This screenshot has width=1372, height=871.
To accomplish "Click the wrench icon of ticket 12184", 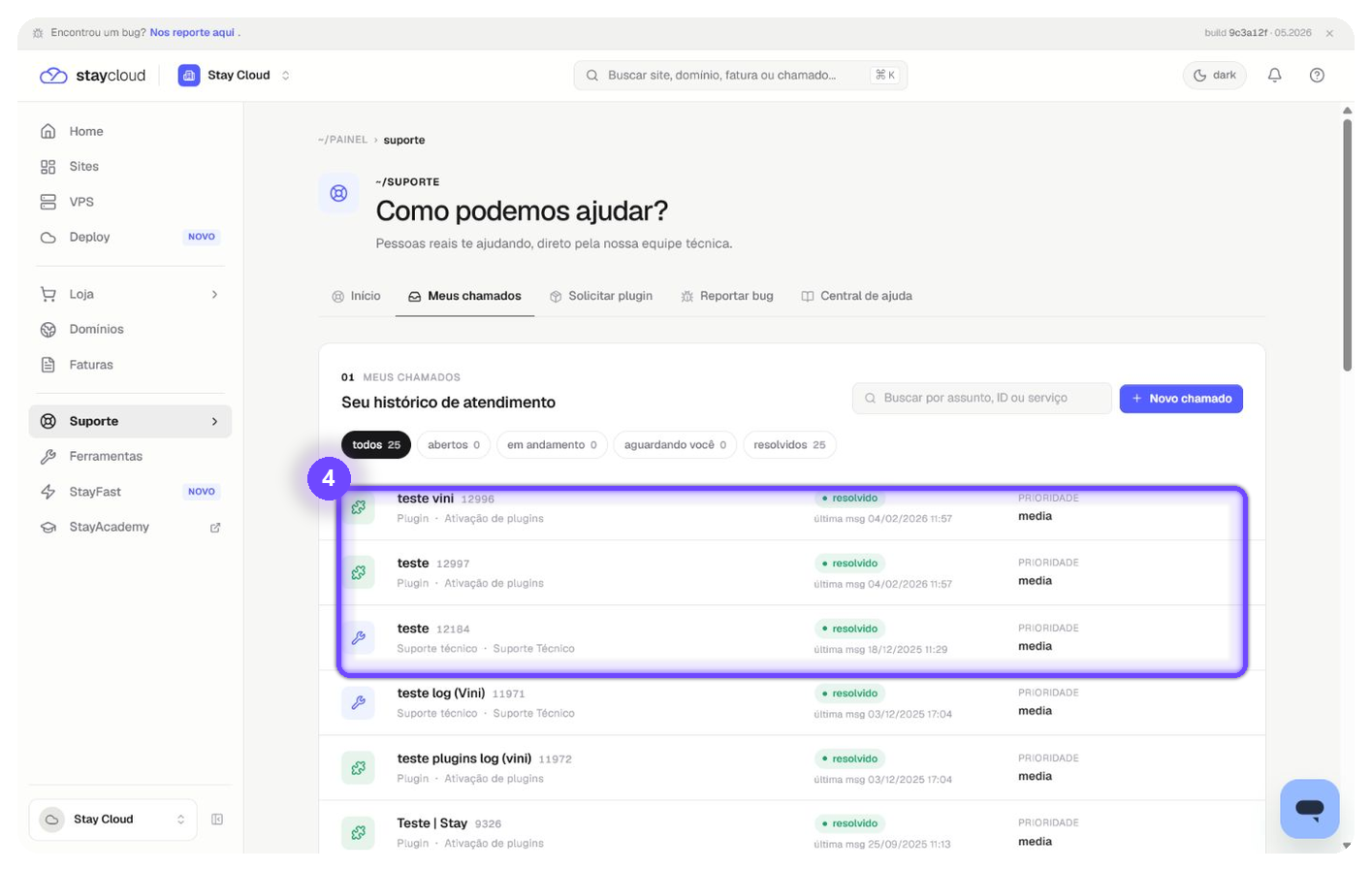I will point(359,637).
